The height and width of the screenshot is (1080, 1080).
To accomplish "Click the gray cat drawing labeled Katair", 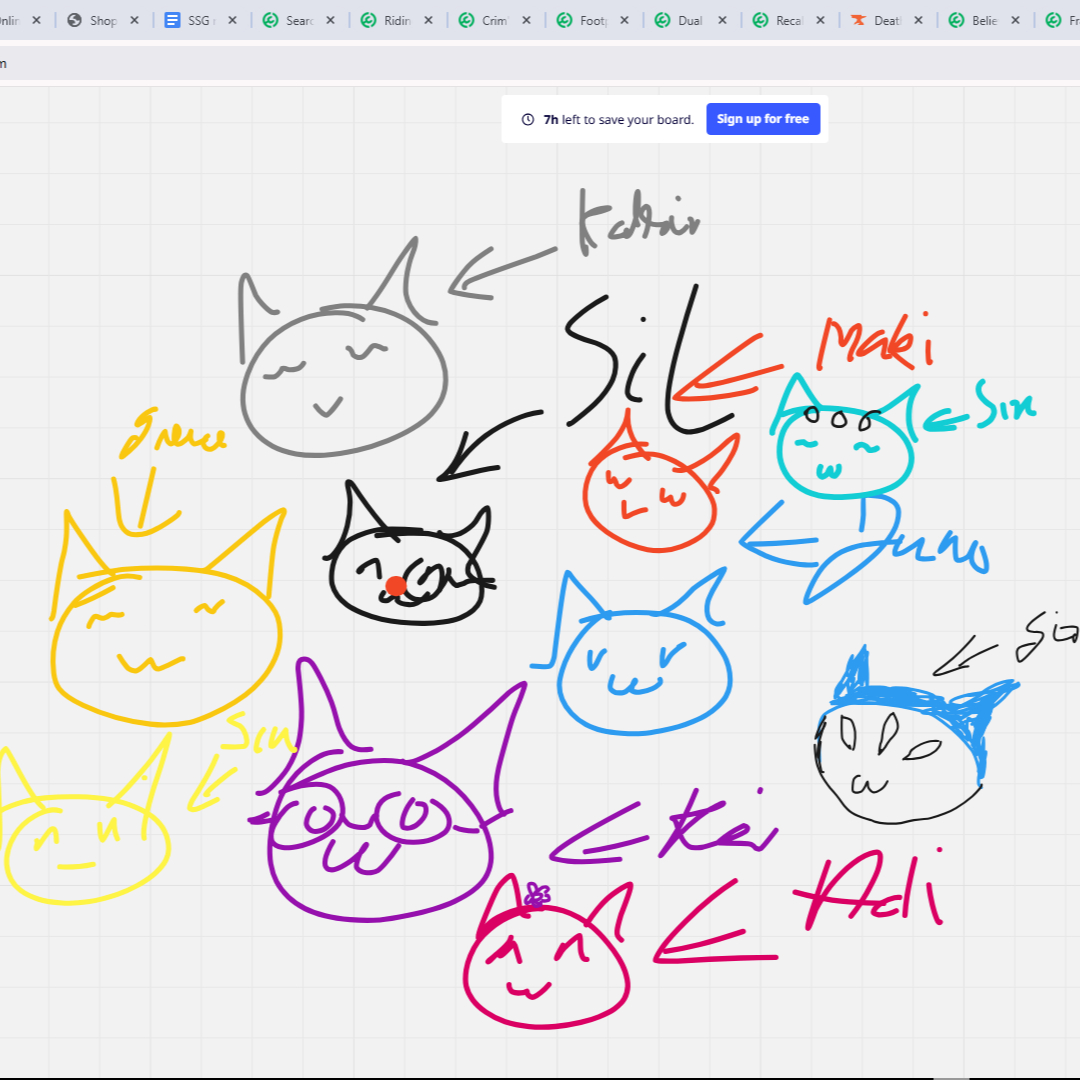I will pos(343,375).
